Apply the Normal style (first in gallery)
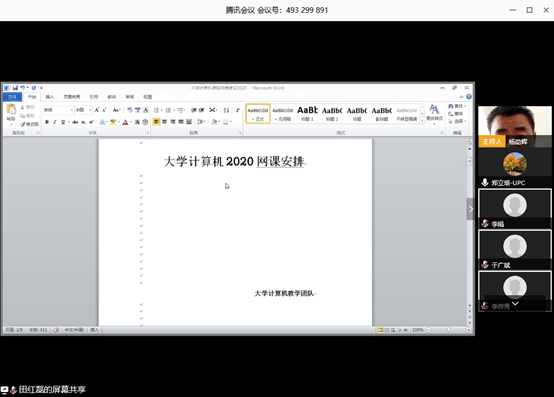The image size is (554, 397). (258, 114)
